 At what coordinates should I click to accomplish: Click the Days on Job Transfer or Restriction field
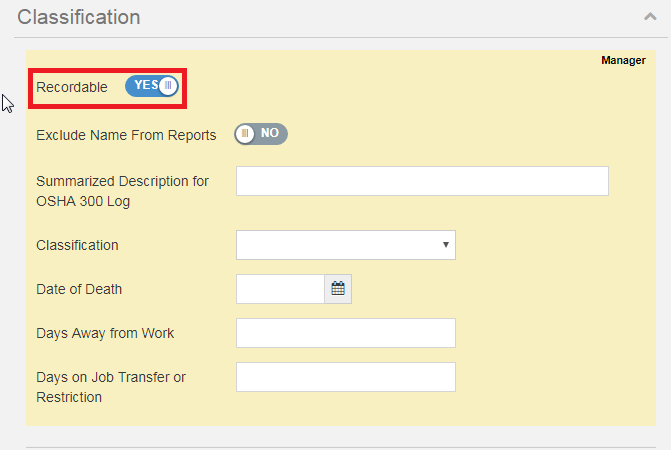coord(345,377)
